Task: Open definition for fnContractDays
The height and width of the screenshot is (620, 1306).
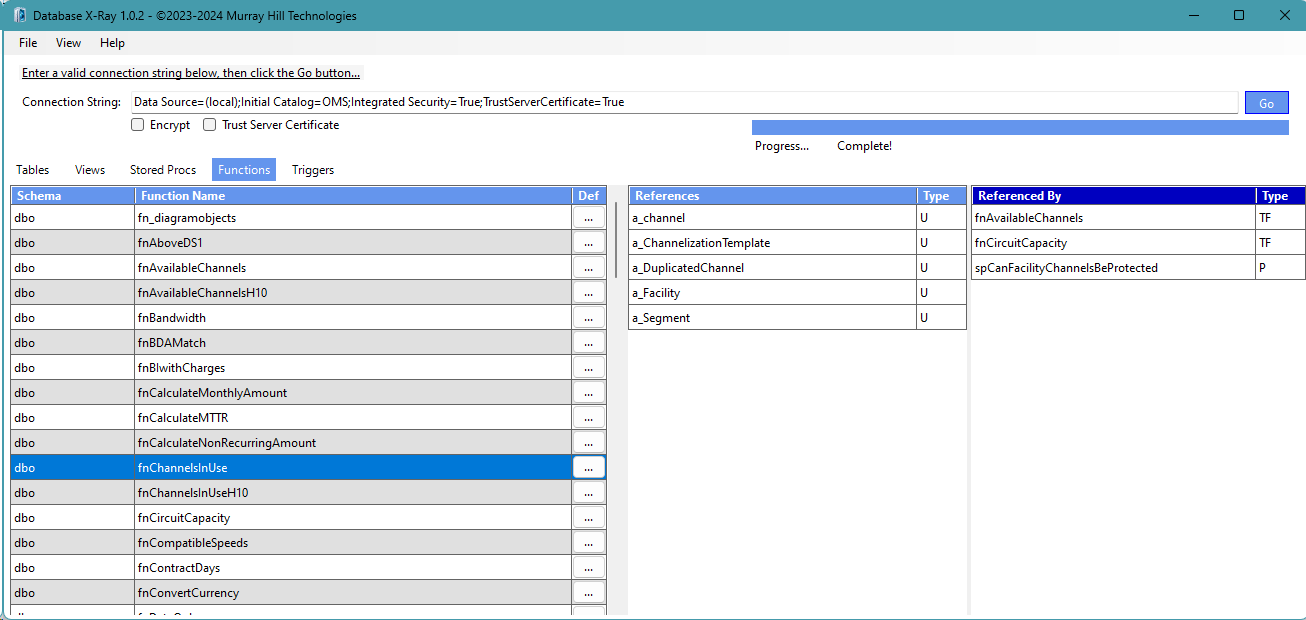Action: pyautogui.click(x=589, y=567)
